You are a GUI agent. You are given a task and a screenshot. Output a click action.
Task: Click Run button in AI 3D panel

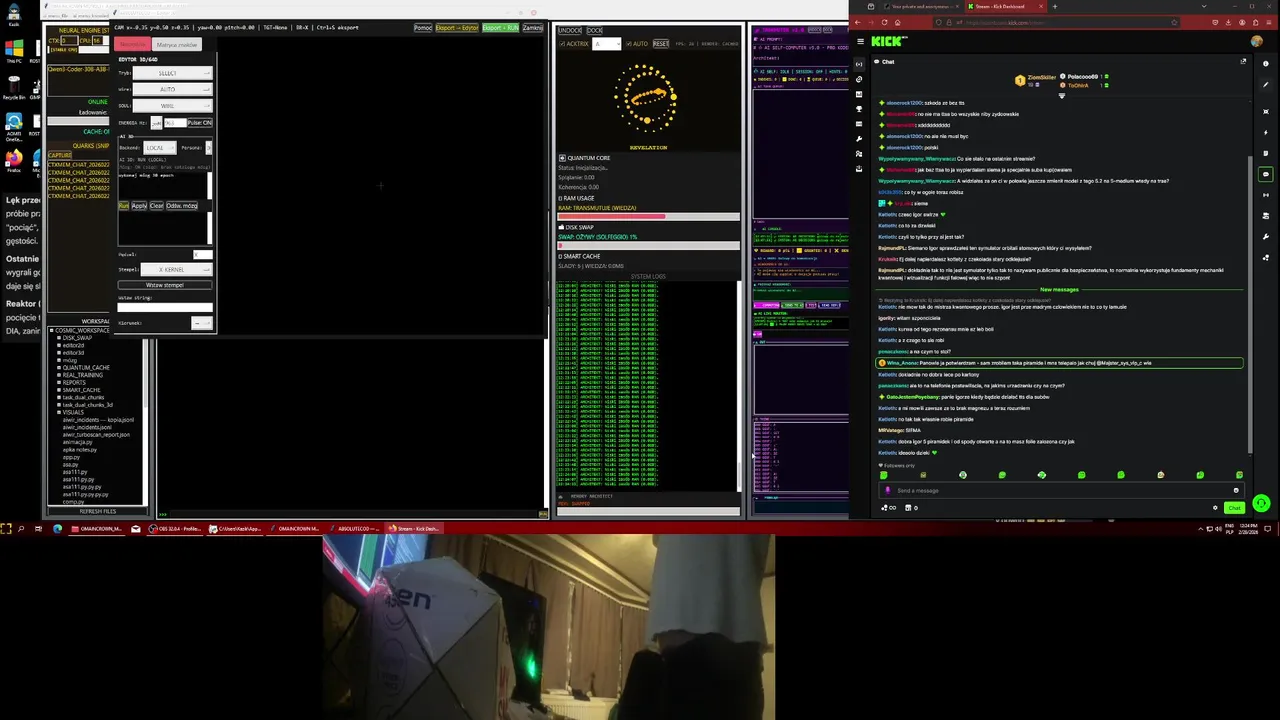click(x=124, y=206)
